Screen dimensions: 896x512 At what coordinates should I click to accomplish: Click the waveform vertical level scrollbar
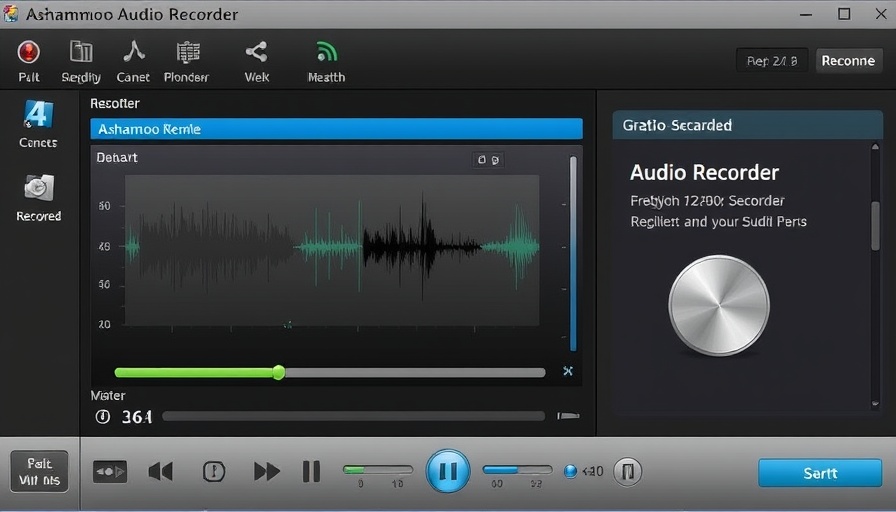[573, 254]
